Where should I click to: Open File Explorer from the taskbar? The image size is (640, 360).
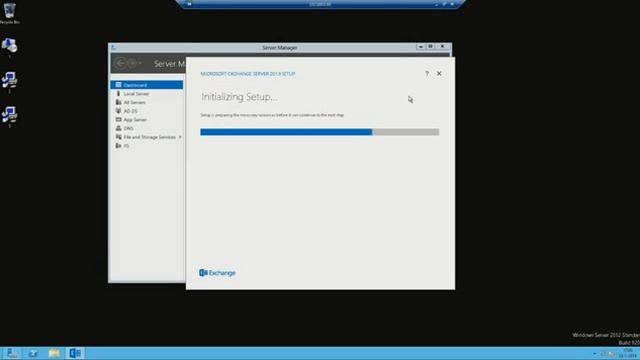click(x=54, y=353)
